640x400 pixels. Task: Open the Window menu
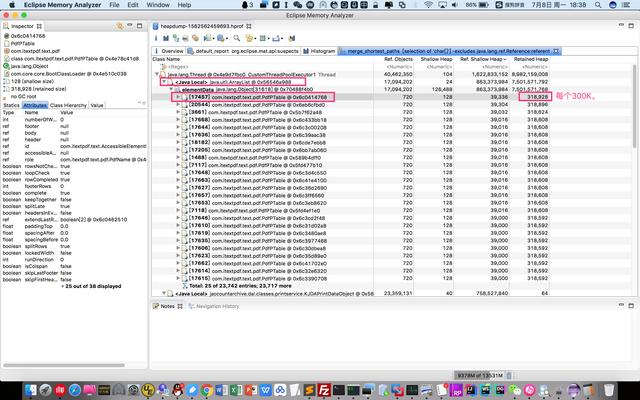coord(158,5)
